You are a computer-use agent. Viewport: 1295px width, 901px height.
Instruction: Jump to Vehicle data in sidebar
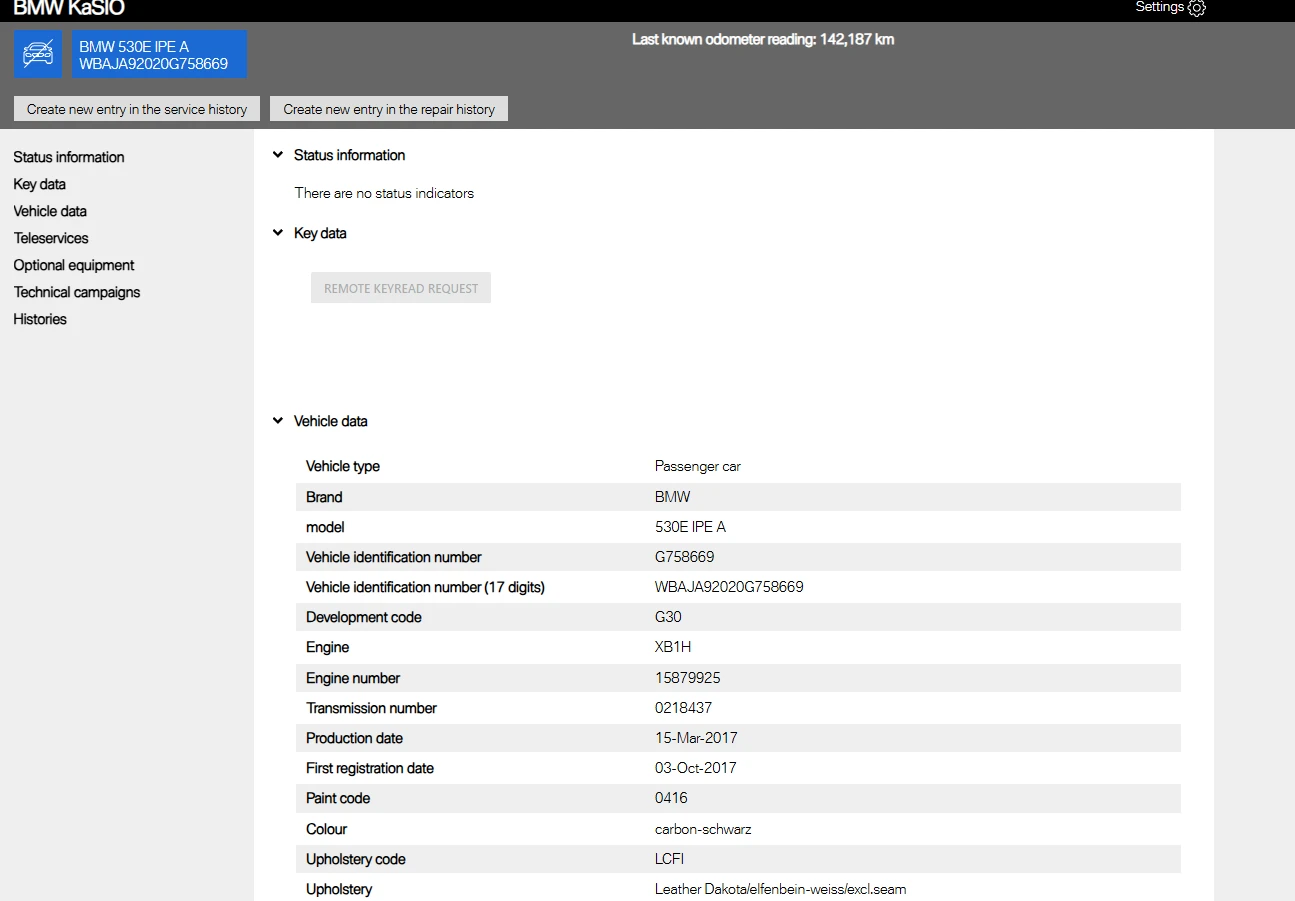tap(50, 211)
